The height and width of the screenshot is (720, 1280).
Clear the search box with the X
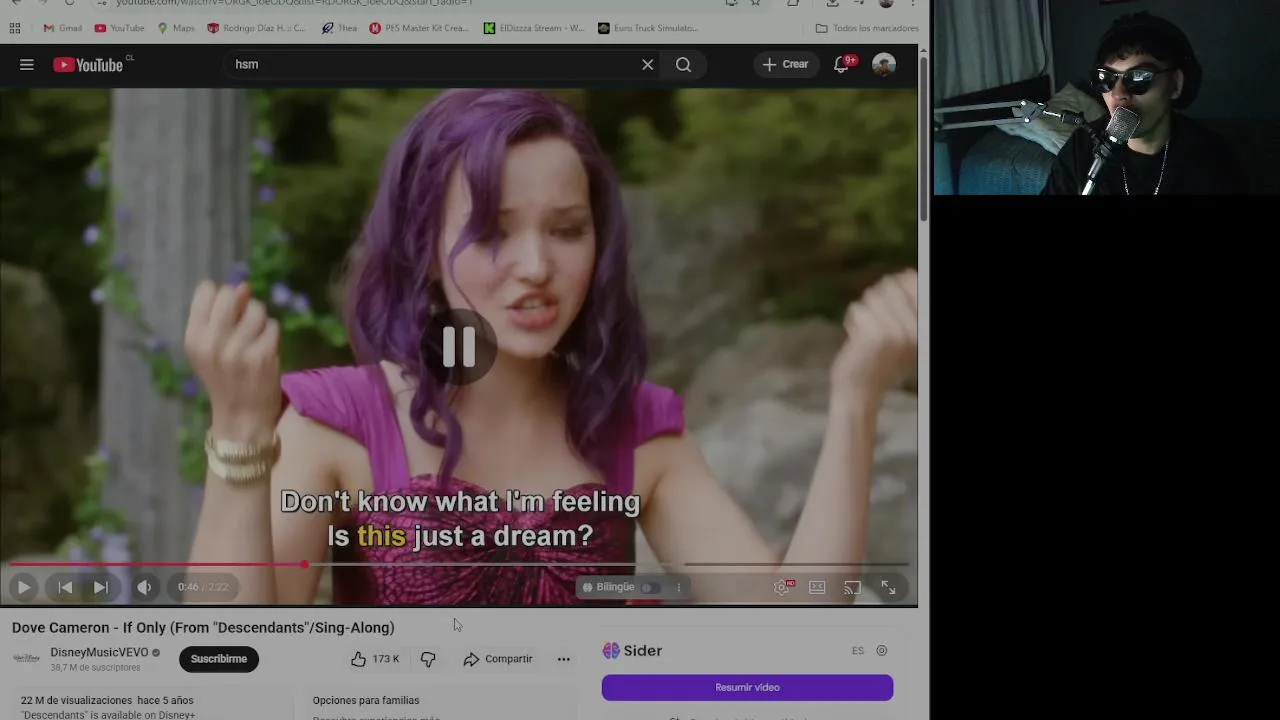[x=647, y=65]
